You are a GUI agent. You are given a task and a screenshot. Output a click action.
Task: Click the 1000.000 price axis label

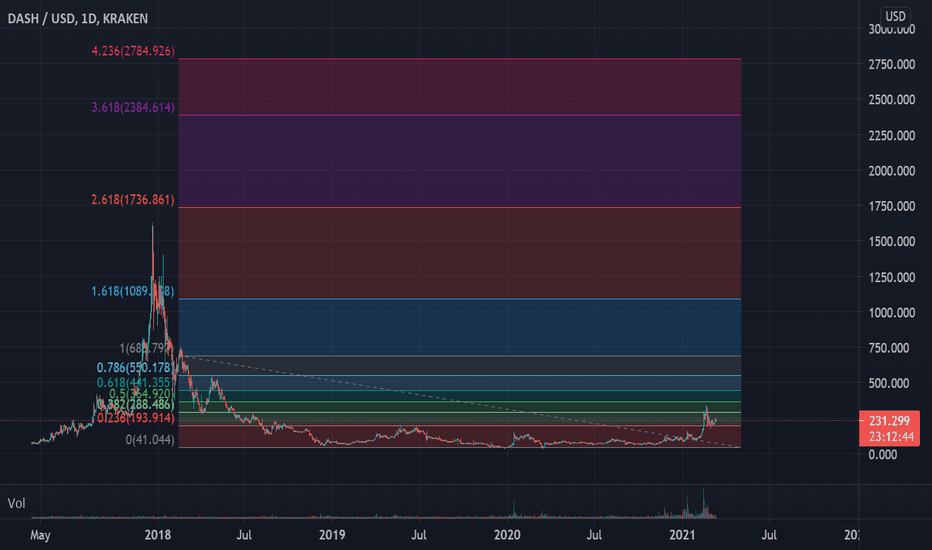pyautogui.click(x=892, y=313)
